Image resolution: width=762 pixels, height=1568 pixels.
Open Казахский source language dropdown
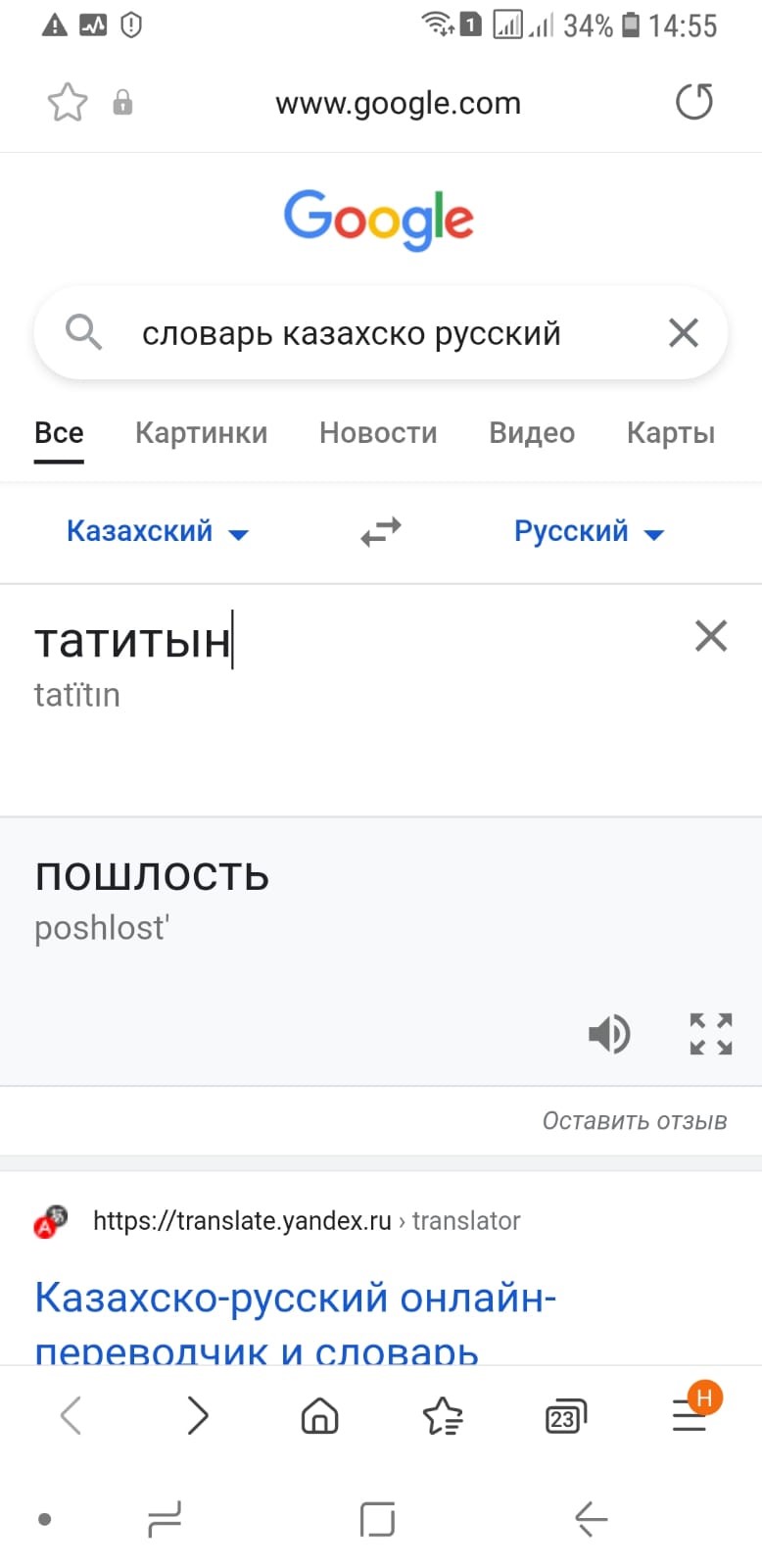tap(157, 532)
